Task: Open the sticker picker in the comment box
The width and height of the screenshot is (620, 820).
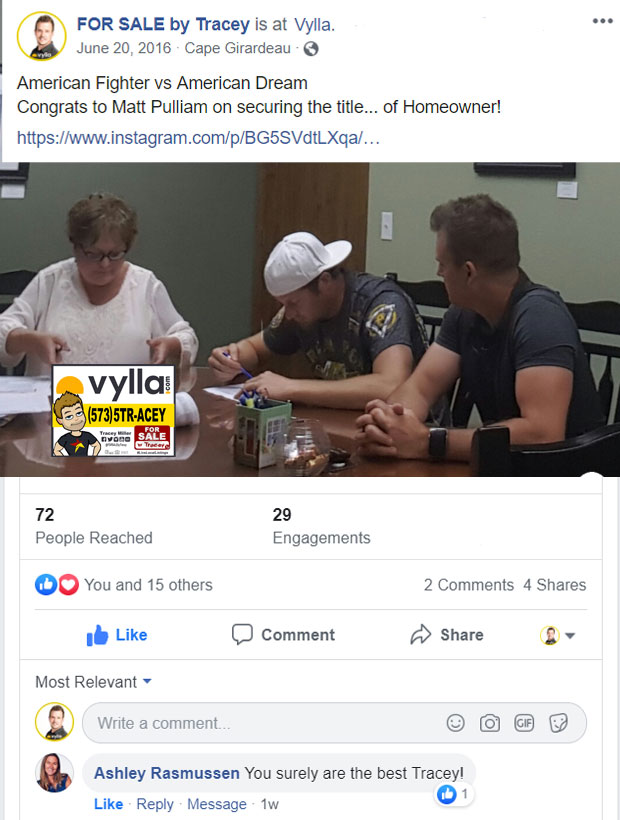Action: click(558, 723)
